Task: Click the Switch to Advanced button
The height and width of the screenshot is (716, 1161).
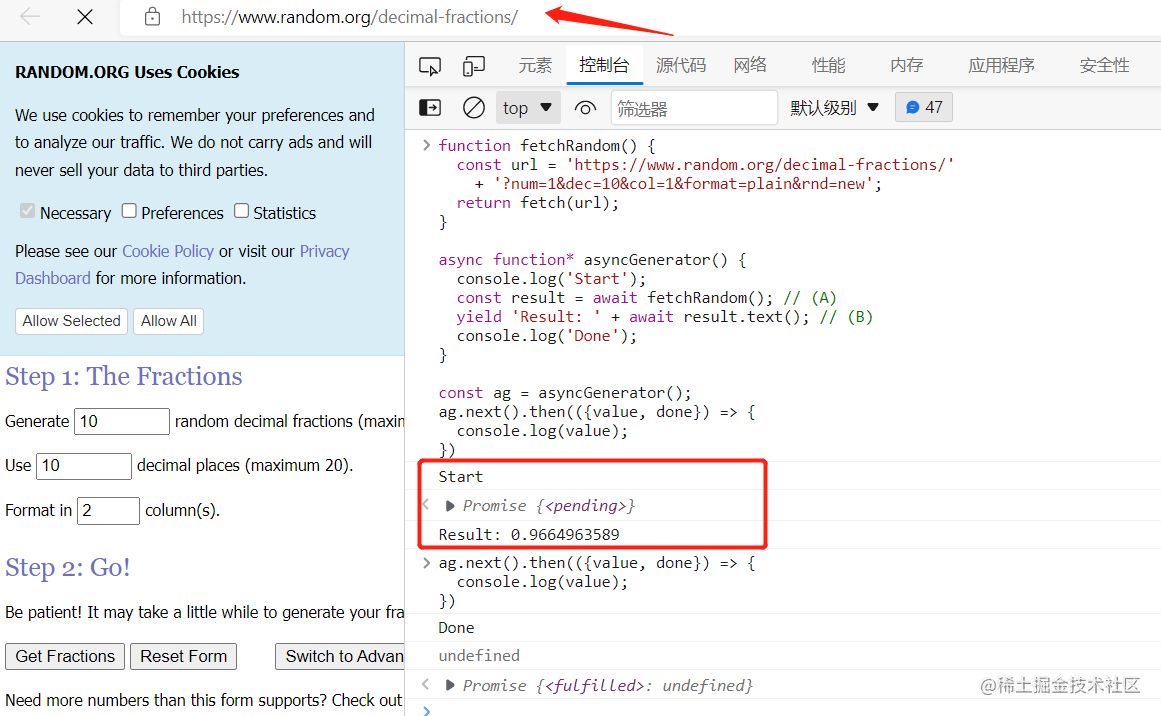Action: coord(340,657)
